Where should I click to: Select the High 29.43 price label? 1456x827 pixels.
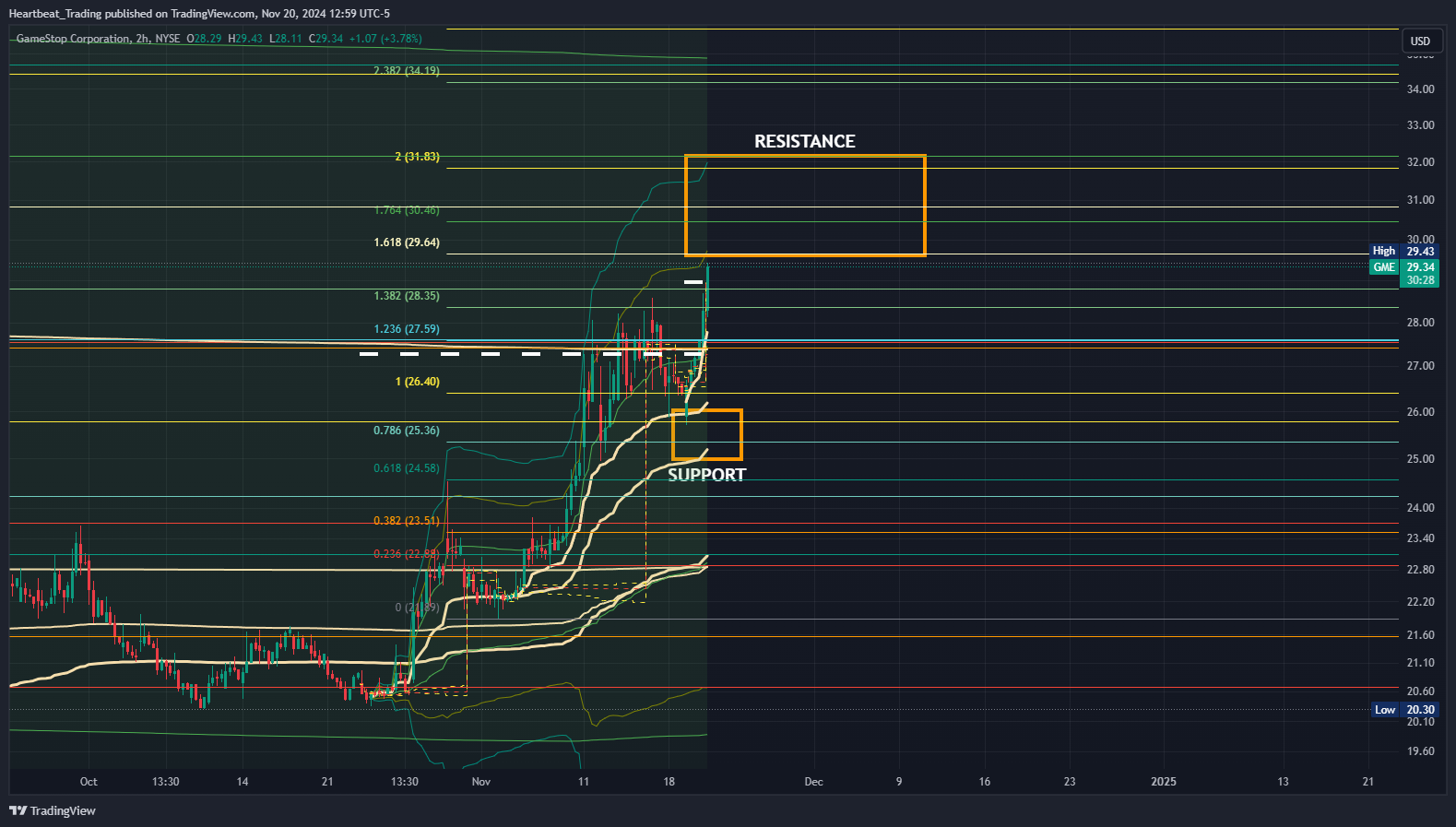1403,251
